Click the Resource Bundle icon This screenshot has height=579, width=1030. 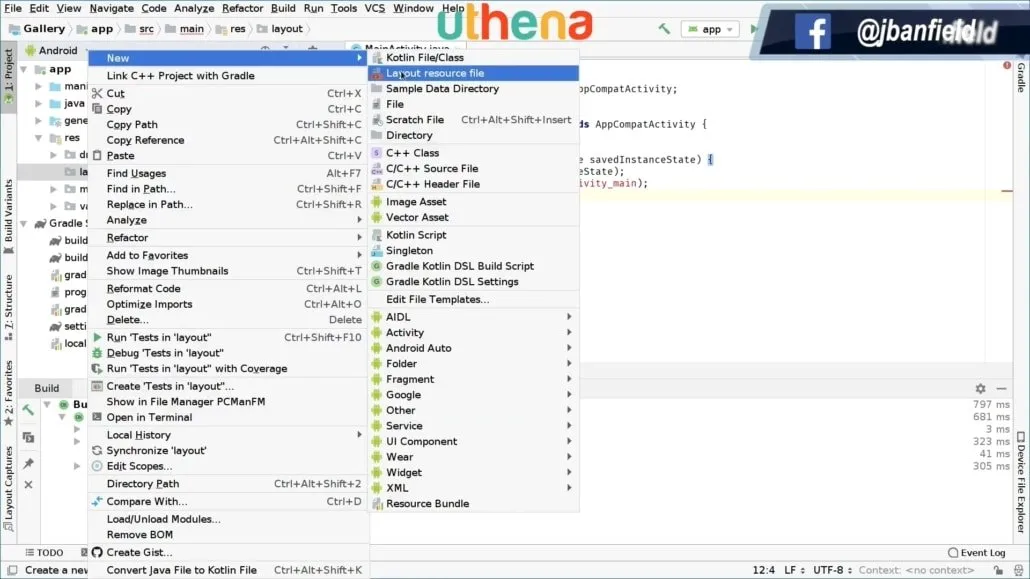click(x=377, y=504)
